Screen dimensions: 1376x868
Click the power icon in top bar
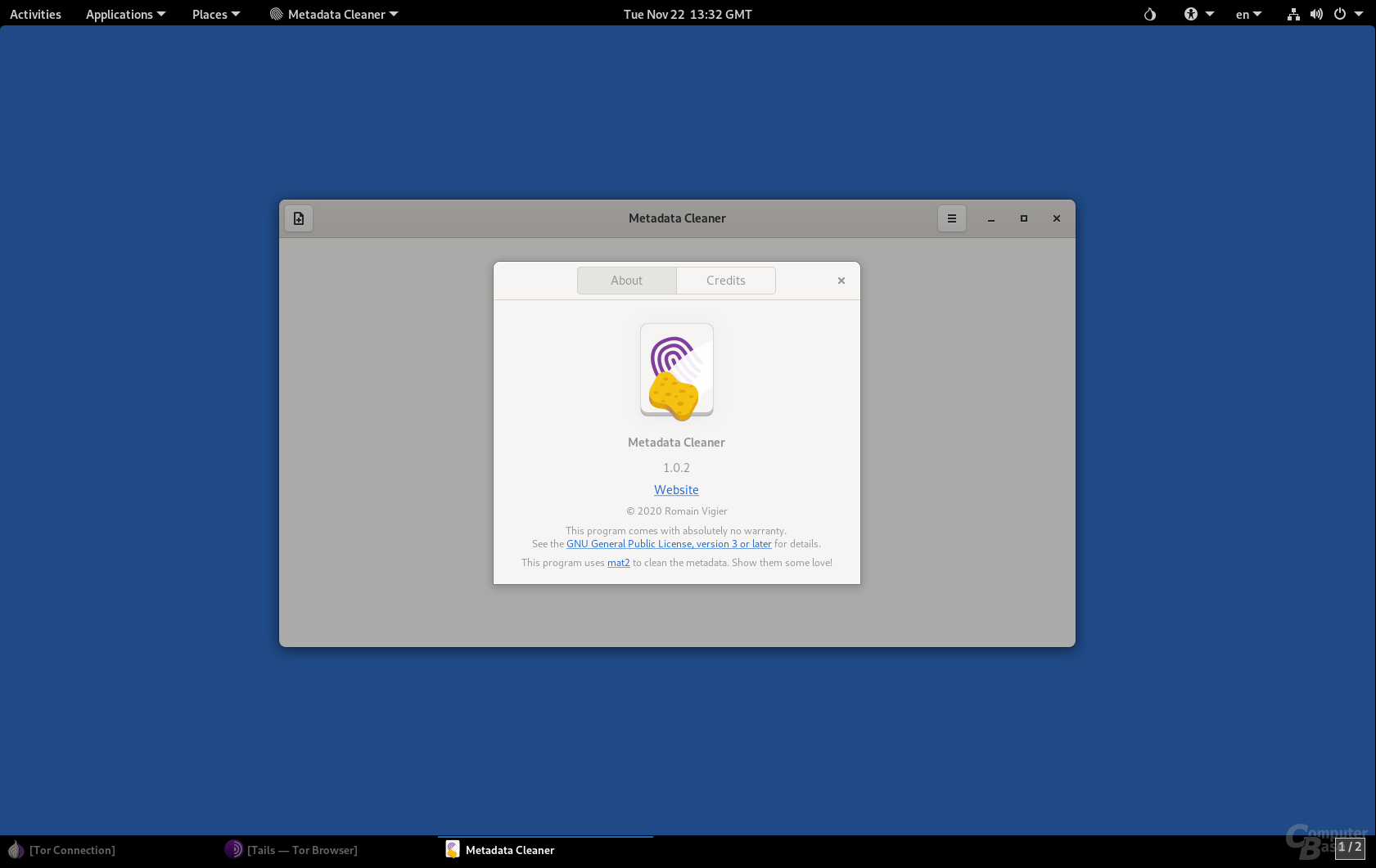(x=1340, y=14)
